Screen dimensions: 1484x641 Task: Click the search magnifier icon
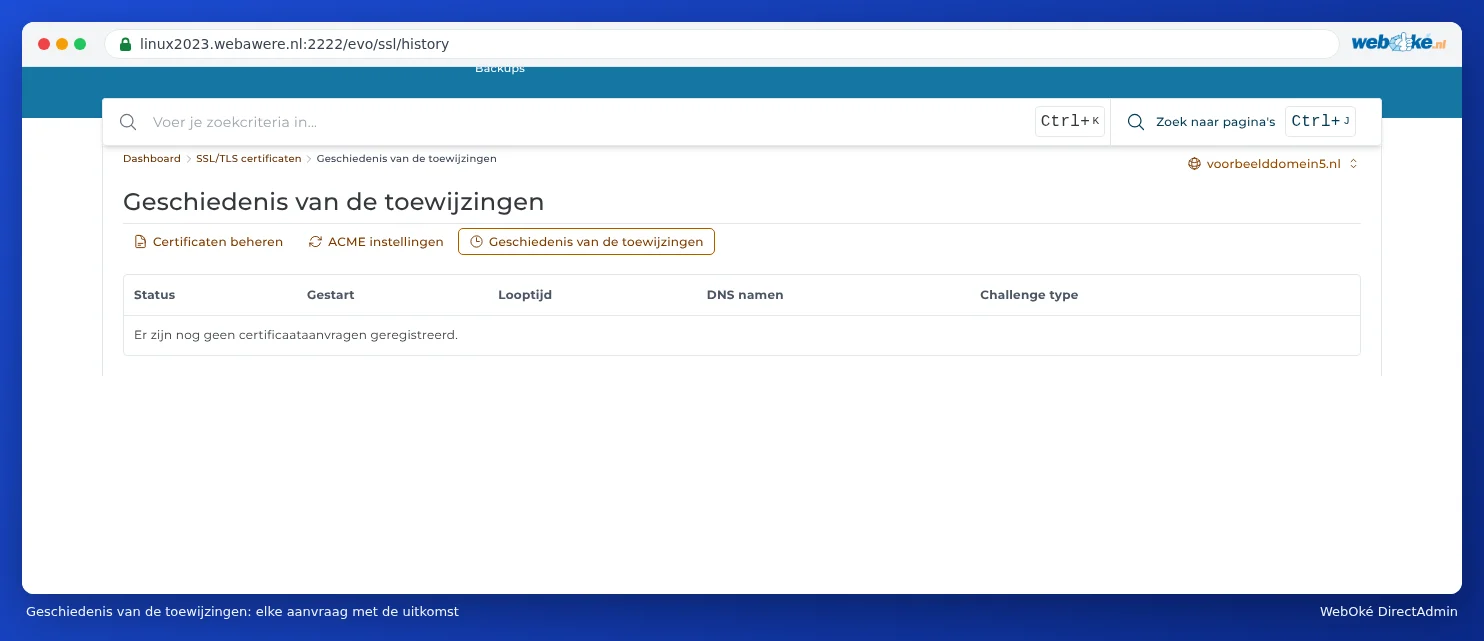click(128, 122)
